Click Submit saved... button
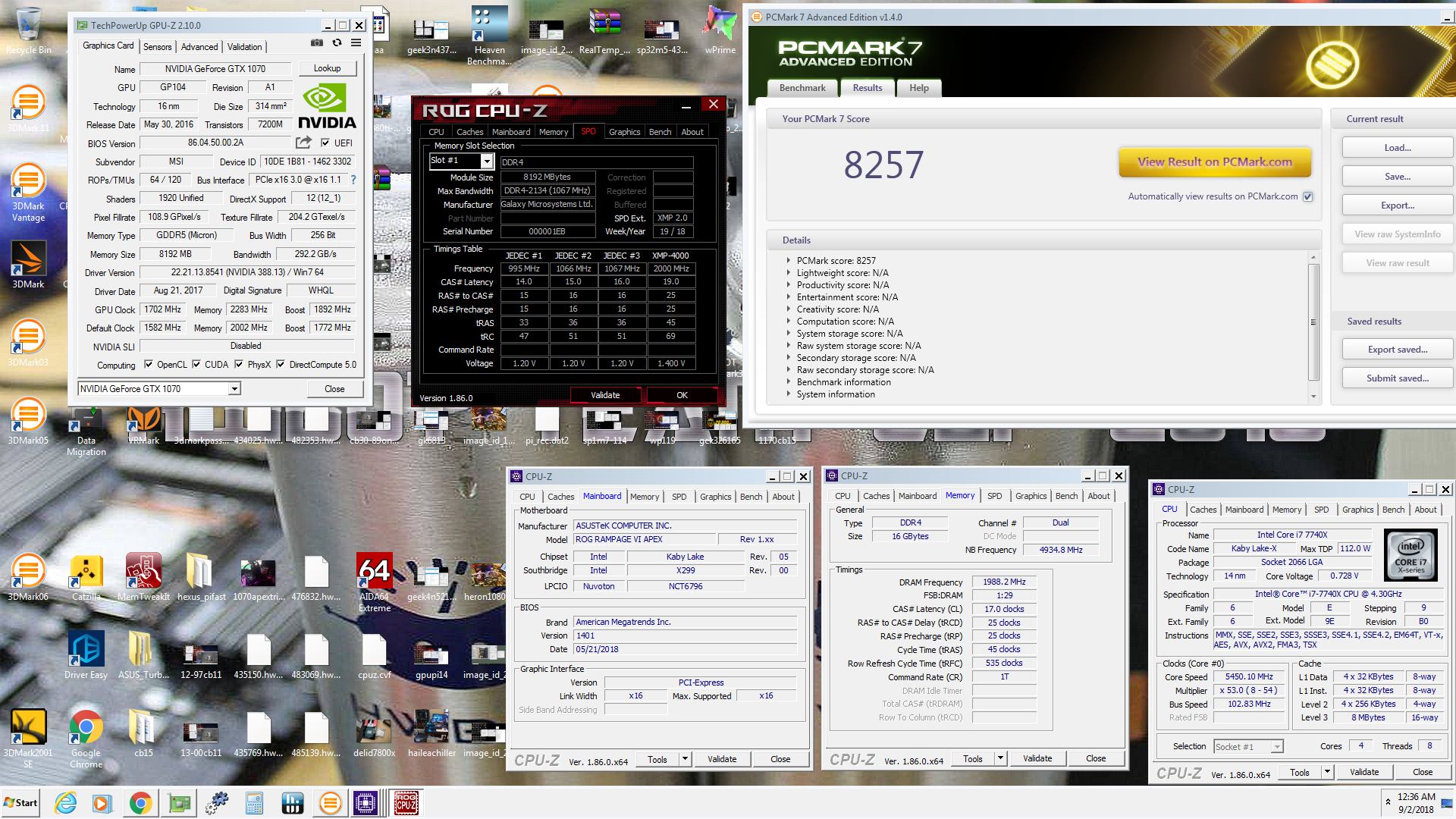1456x819 pixels. click(1398, 378)
